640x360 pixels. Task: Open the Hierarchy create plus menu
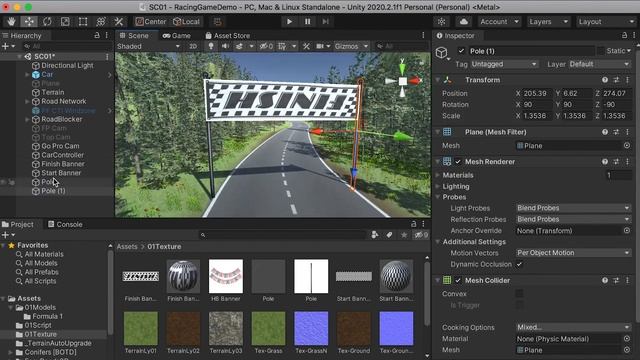tap(8, 47)
